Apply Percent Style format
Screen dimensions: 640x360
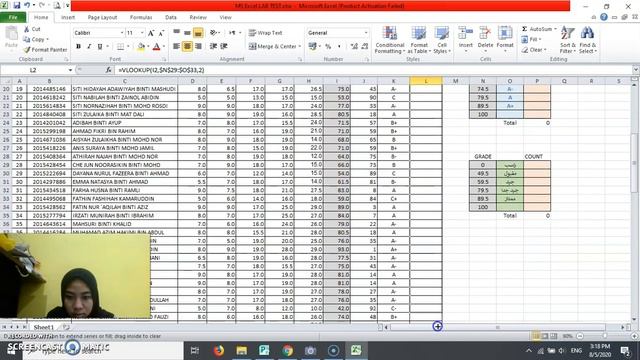(x=328, y=47)
